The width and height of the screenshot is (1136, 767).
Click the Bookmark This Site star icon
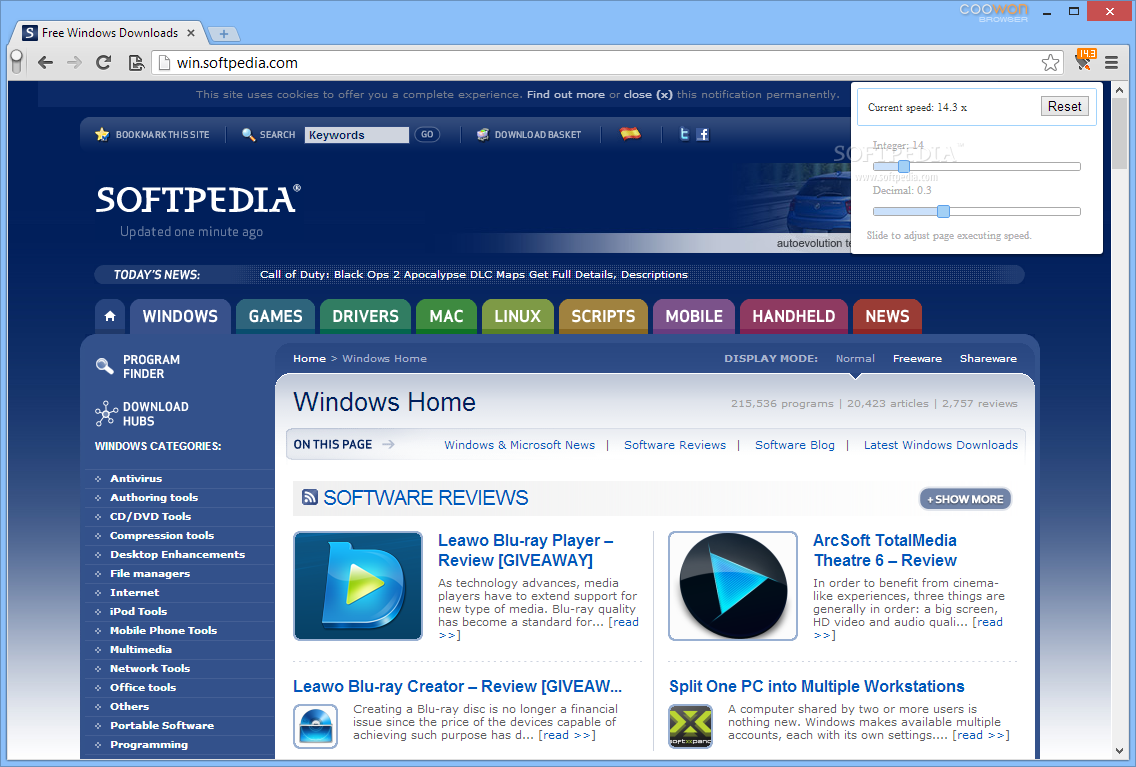tap(102, 134)
